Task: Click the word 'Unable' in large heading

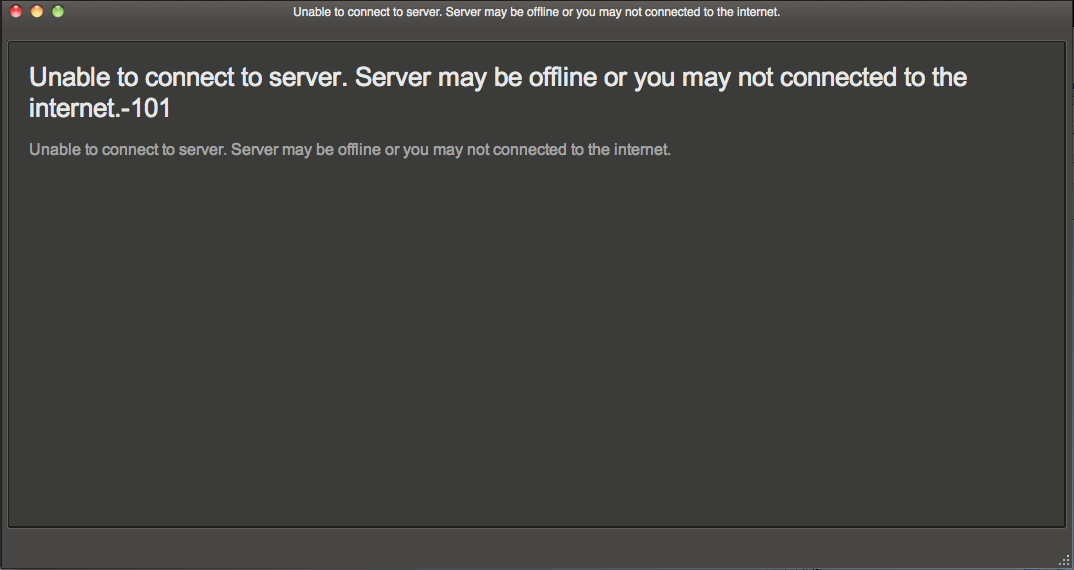Action: (x=69, y=77)
